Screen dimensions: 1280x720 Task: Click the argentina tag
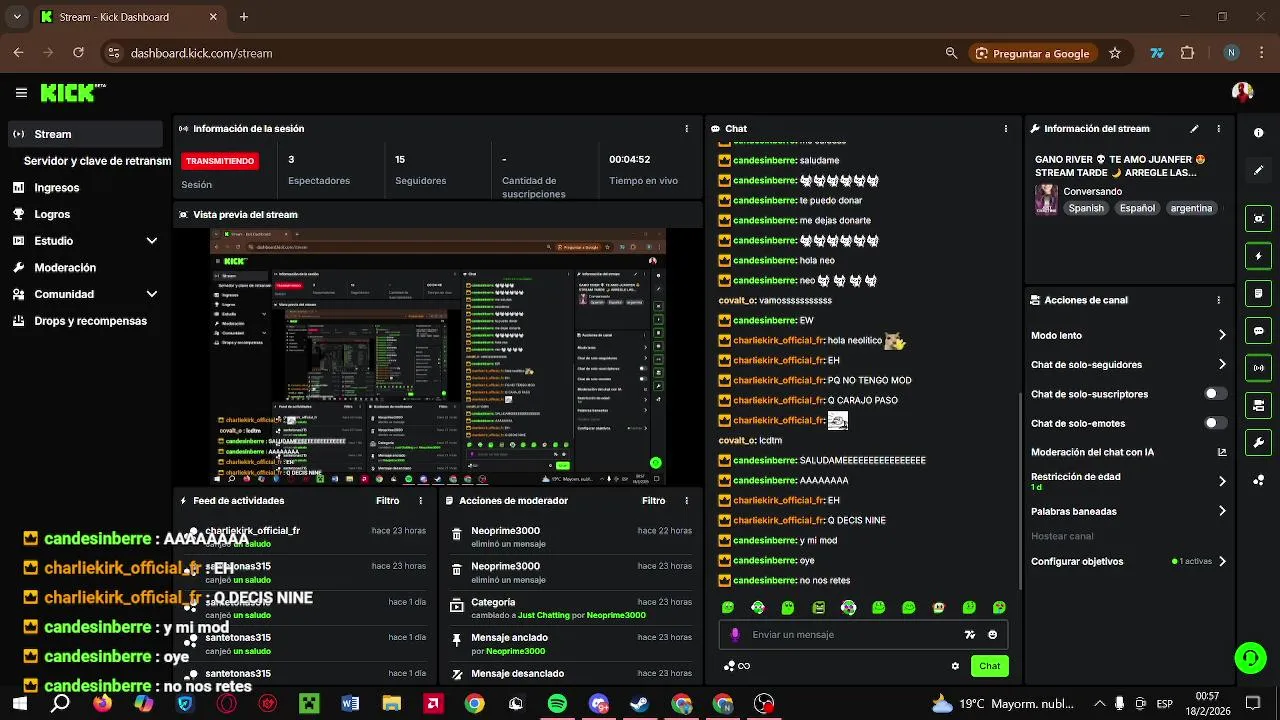click(1191, 208)
